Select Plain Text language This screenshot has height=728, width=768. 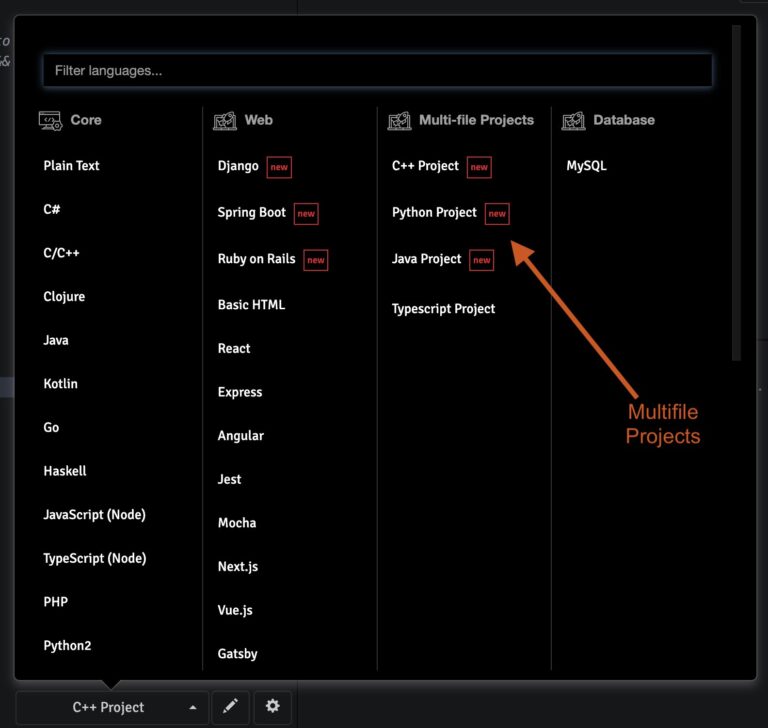point(72,166)
